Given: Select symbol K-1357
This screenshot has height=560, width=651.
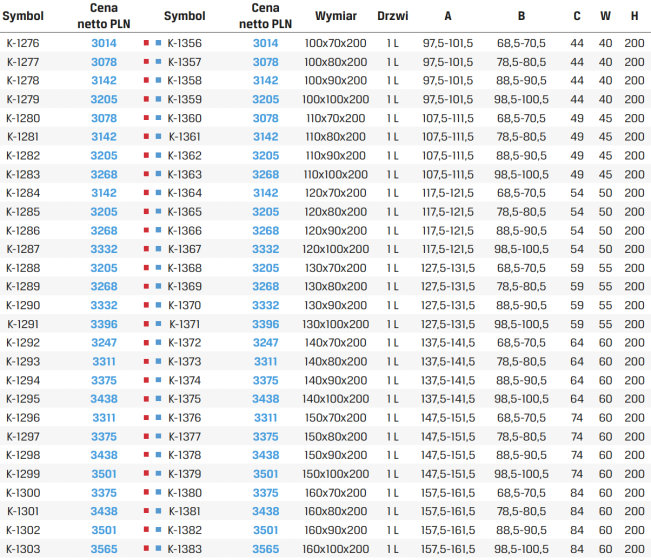Looking at the screenshot, I should 184,62.
